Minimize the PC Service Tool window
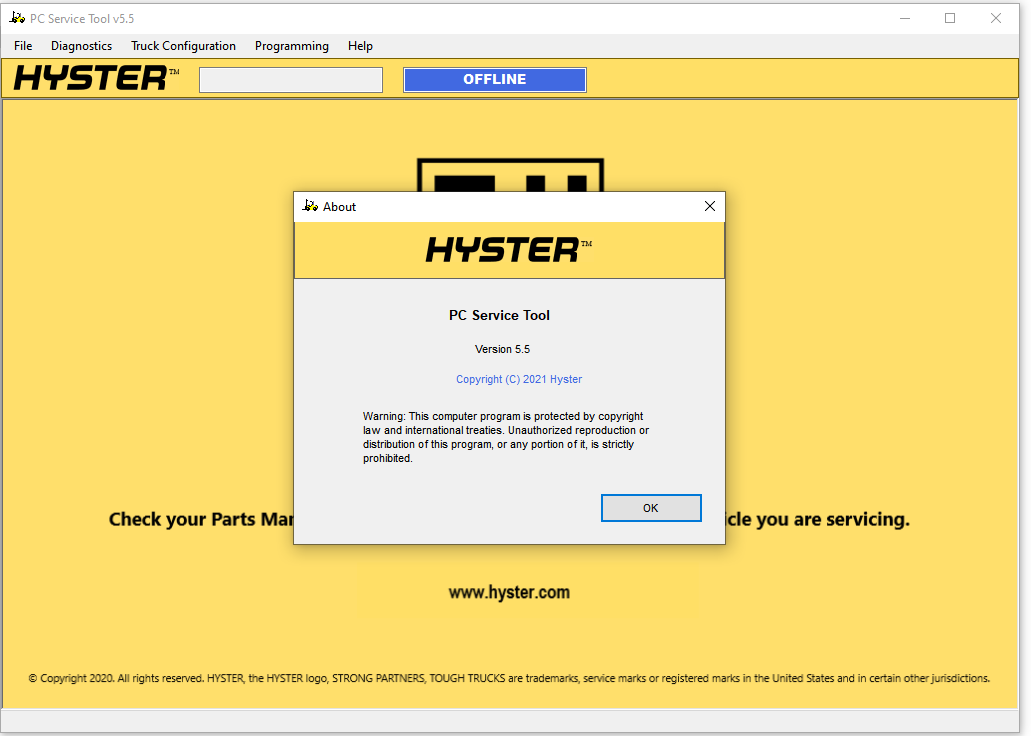The height and width of the screenshot is (736, 1031). click(904, 18)
